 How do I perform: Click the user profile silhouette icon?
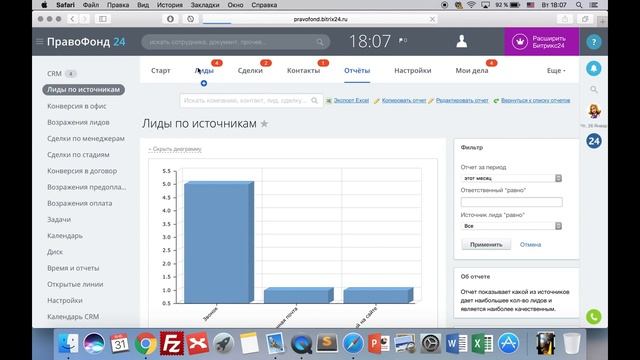point(462,41)
